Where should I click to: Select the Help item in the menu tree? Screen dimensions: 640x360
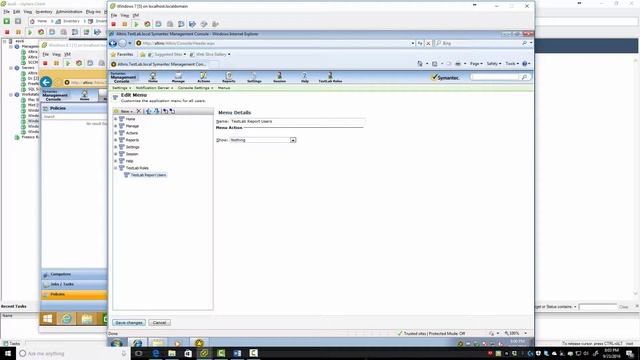pyautogui.click(x=129, y=161)
